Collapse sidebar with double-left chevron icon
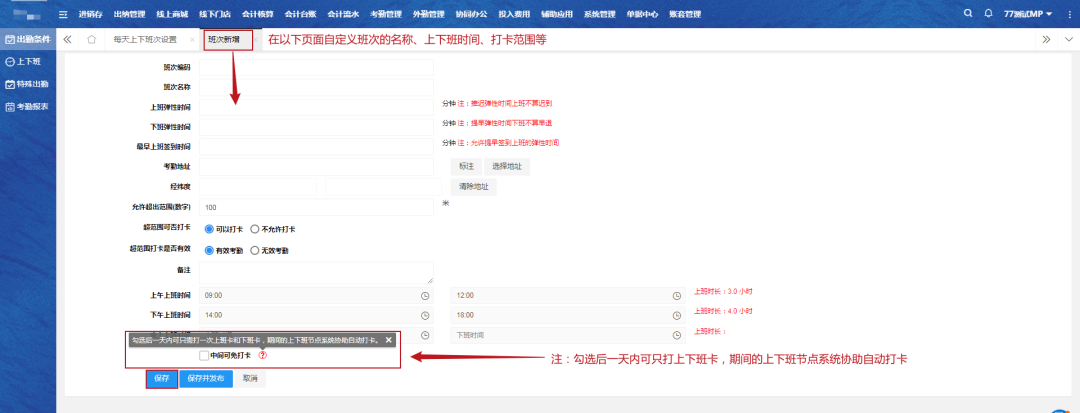Viewport: 1080px width, 413px height. [67, 40]
